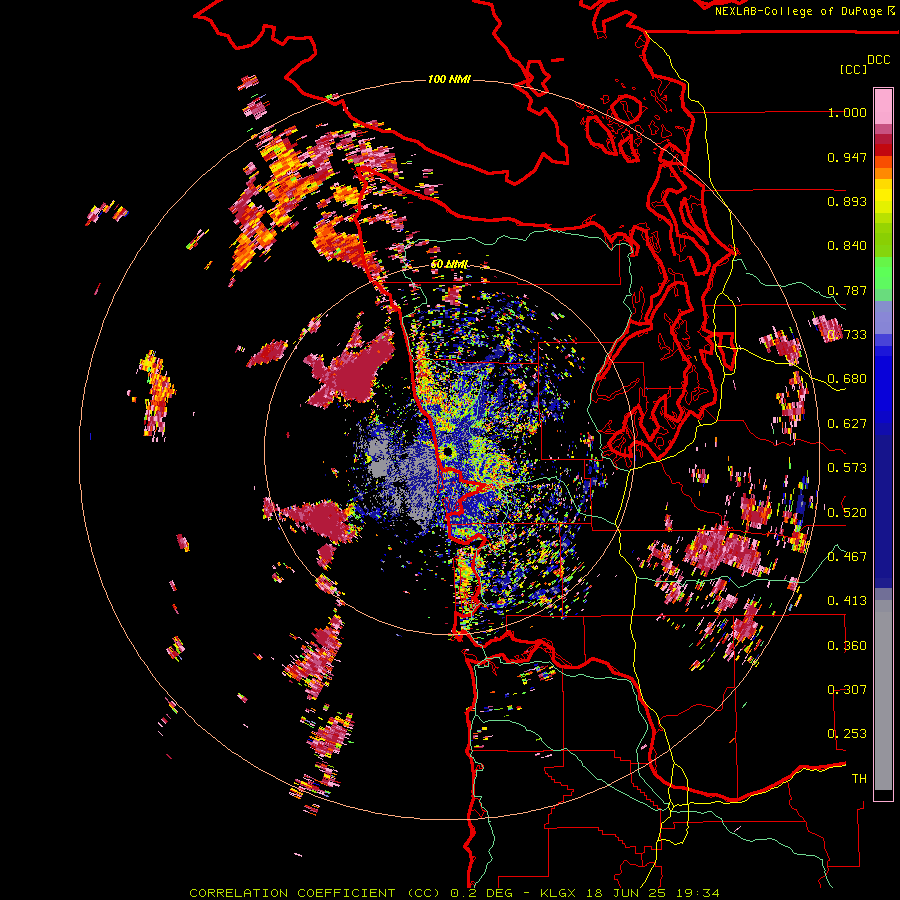
Task: Select the 0.947 scale value
Action: tap(847, 157)
